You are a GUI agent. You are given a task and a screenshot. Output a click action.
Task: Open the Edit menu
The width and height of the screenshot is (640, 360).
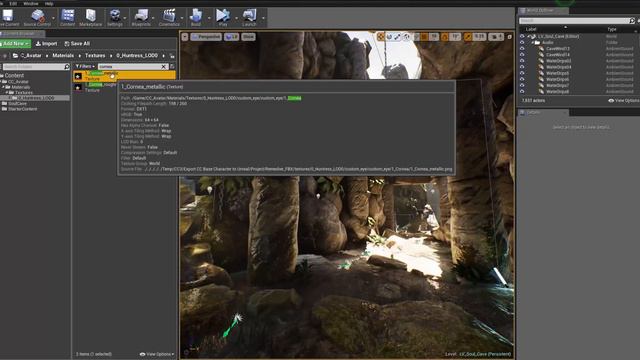pos(13,4)
